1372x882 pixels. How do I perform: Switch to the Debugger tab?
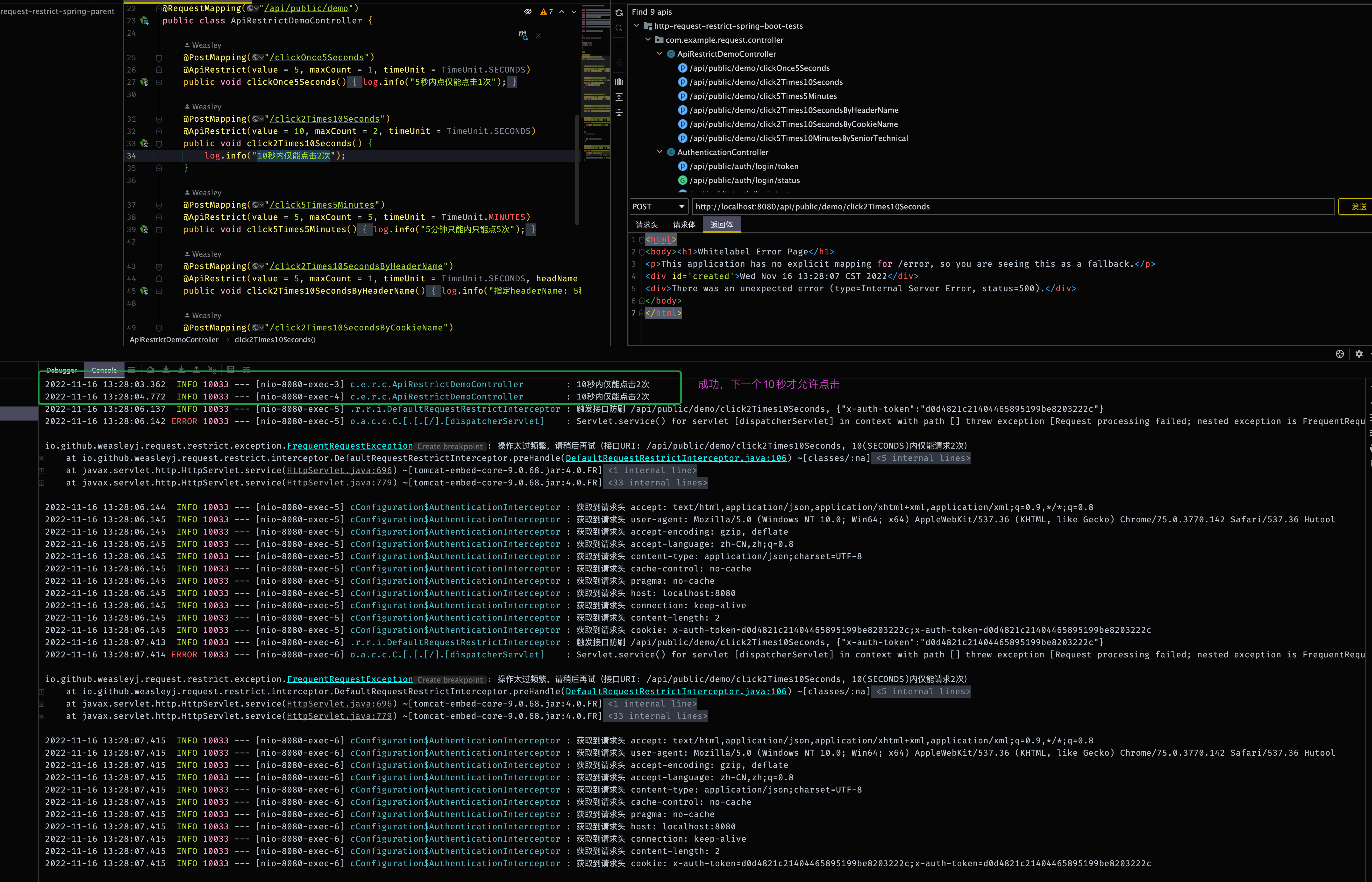pyautogui.click(x=61, y=370)
